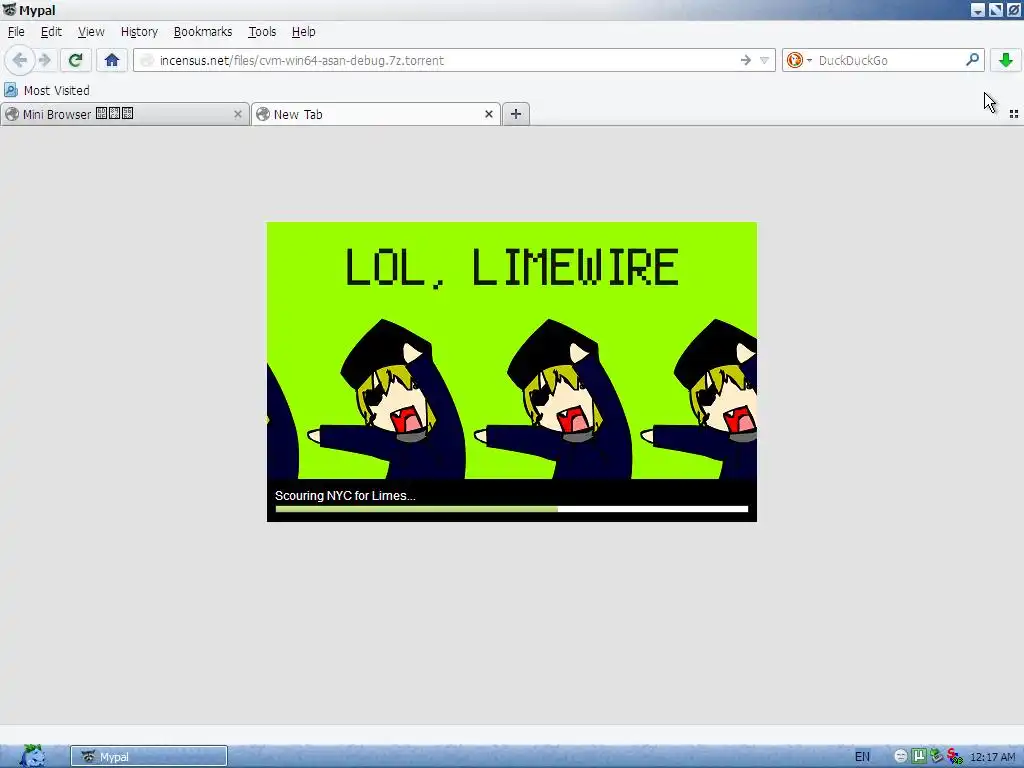Open the Help menu
The height and width of the screenshot is (768, 1024).
pyautogui.click(x=304, y=31)
